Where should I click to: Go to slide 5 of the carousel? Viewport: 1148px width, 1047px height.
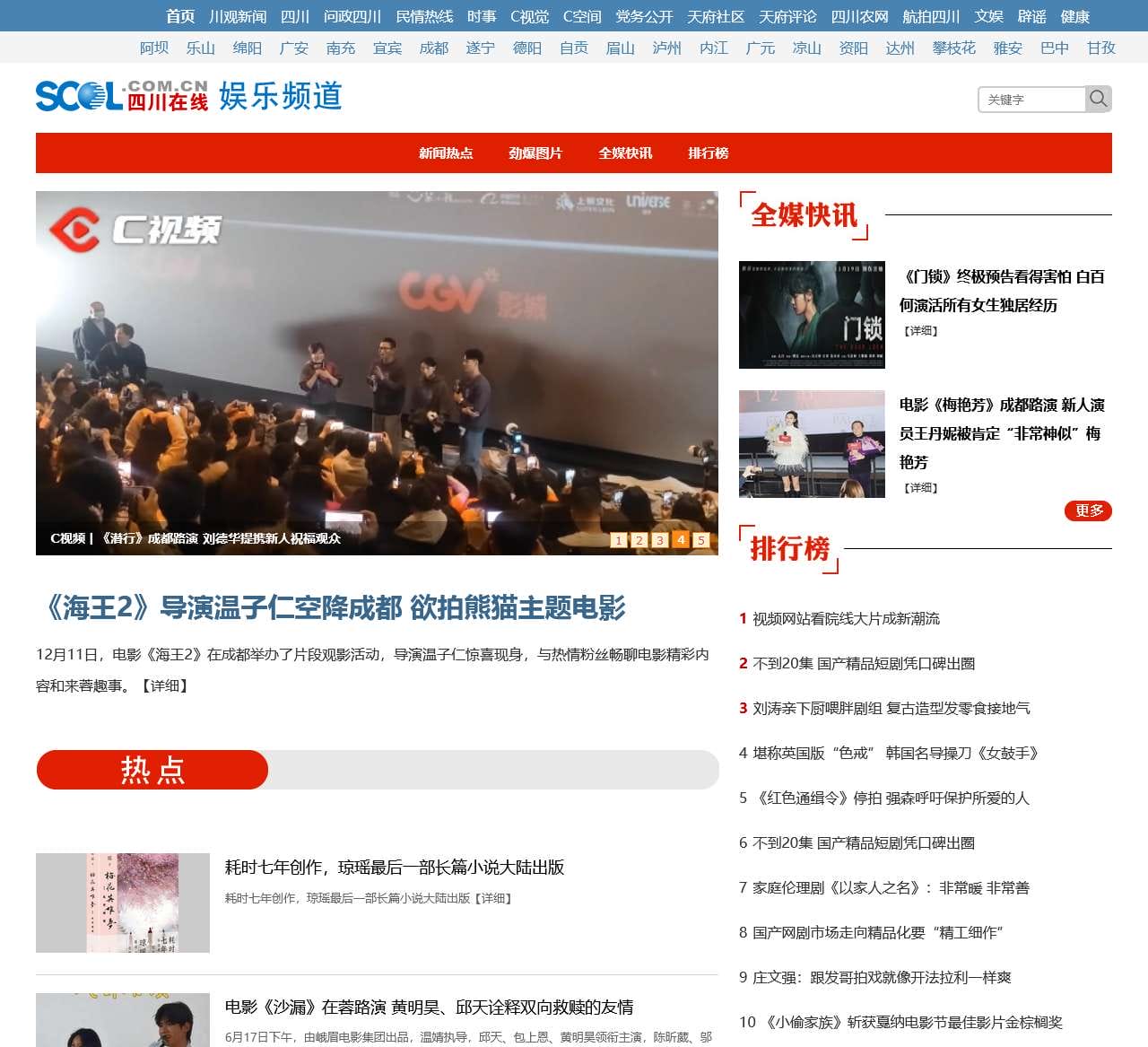click(x=701, y=540)
